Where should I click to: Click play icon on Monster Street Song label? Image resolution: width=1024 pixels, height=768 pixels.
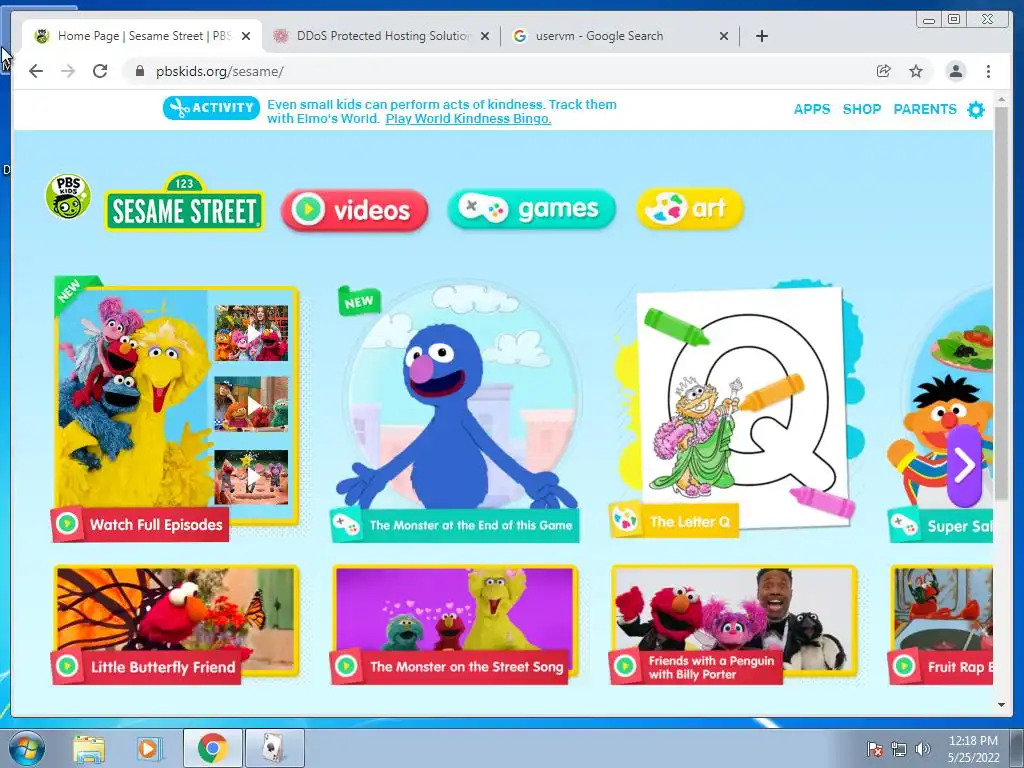346,666
